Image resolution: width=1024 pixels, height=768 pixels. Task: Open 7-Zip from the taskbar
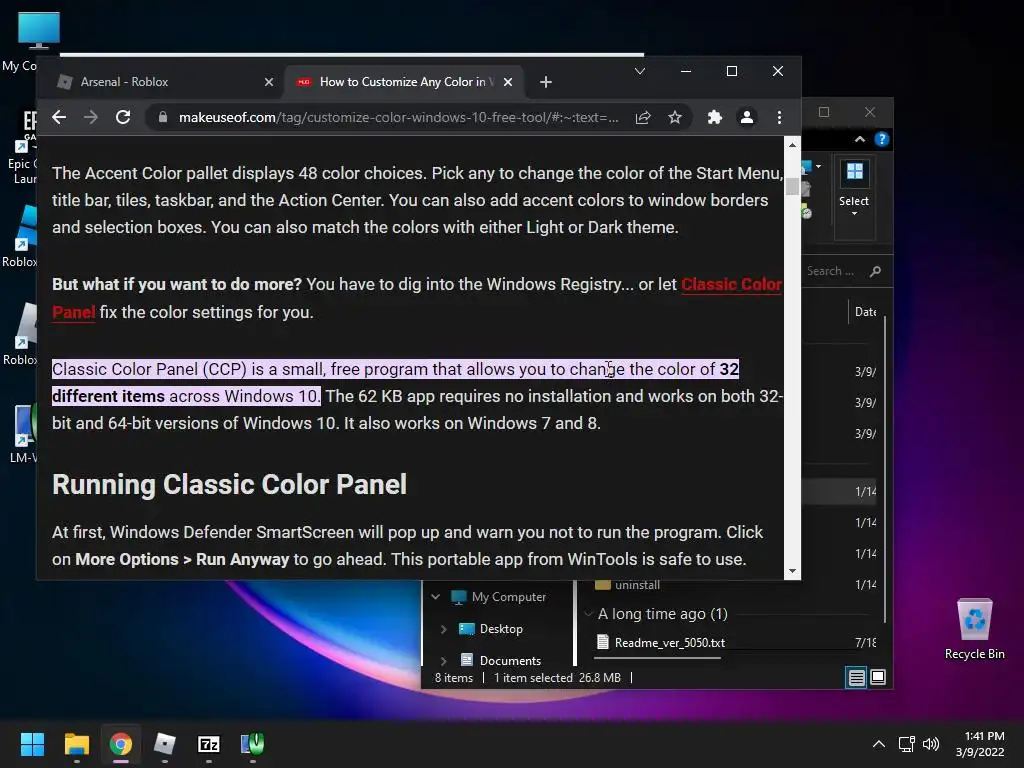pos(208,744)
